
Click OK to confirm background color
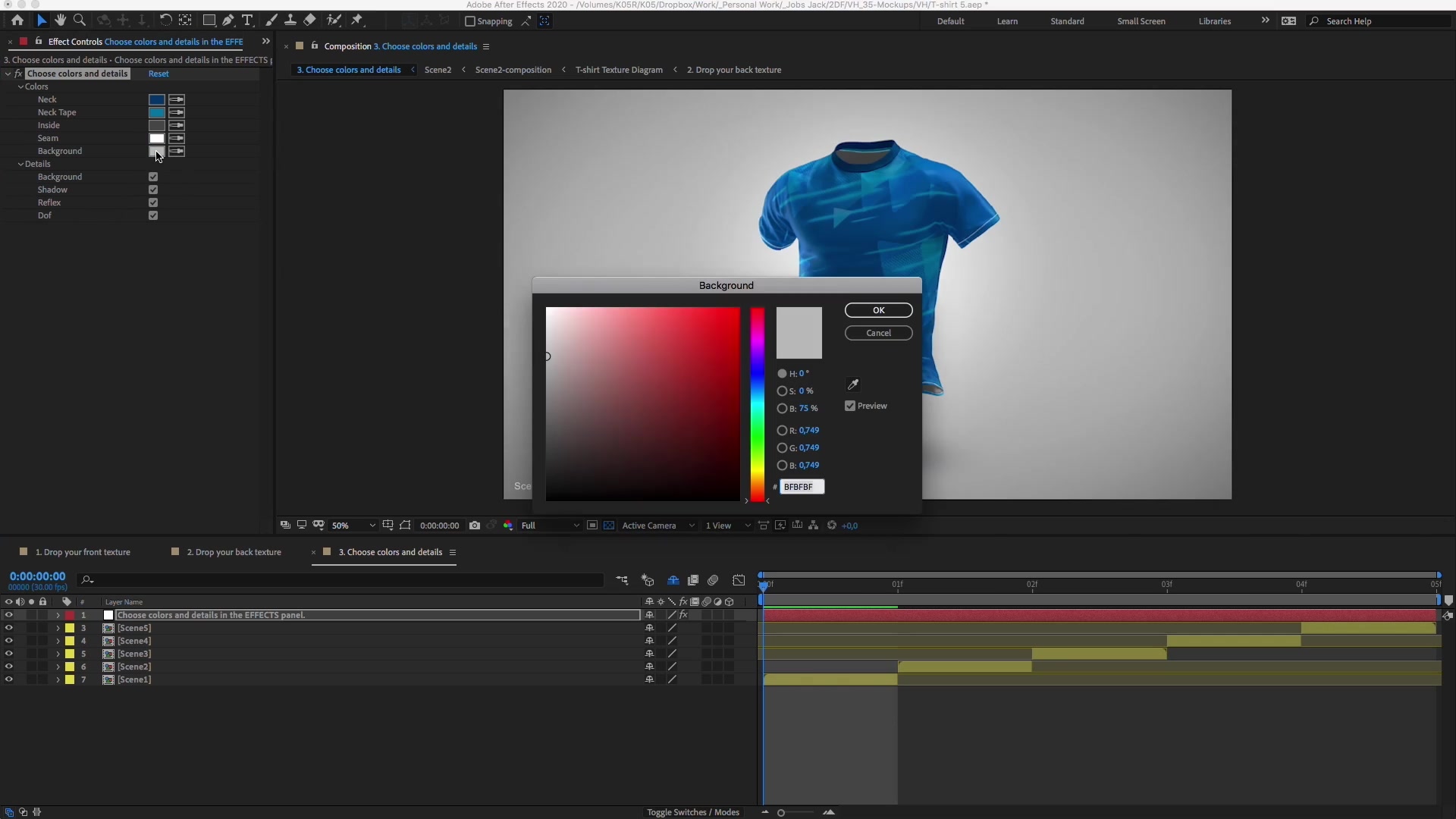(878, 309)
